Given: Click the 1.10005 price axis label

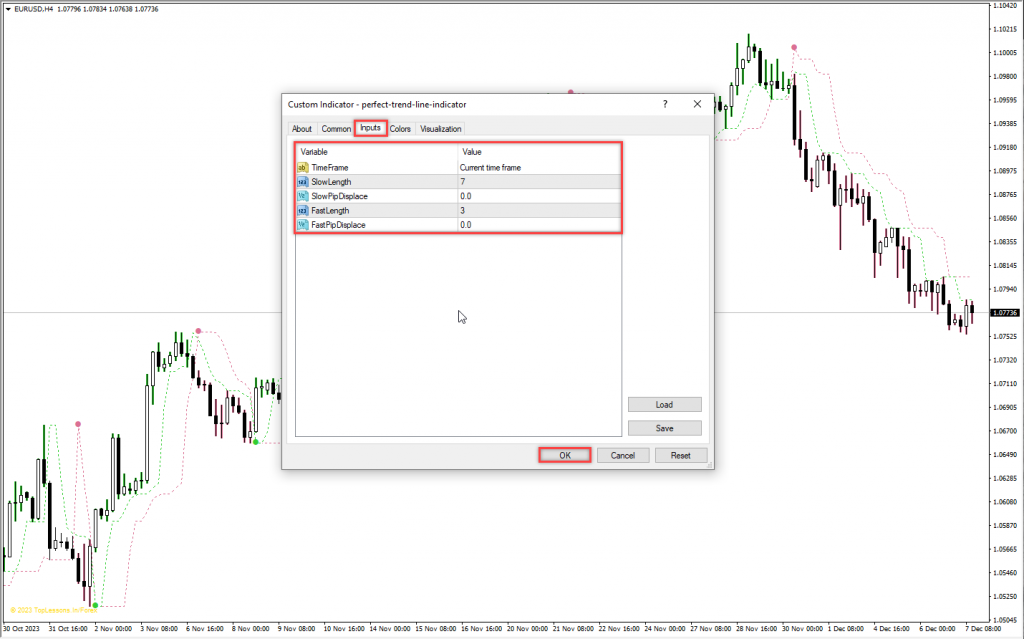Looking at the screenshot, I should click(1005, 52).
